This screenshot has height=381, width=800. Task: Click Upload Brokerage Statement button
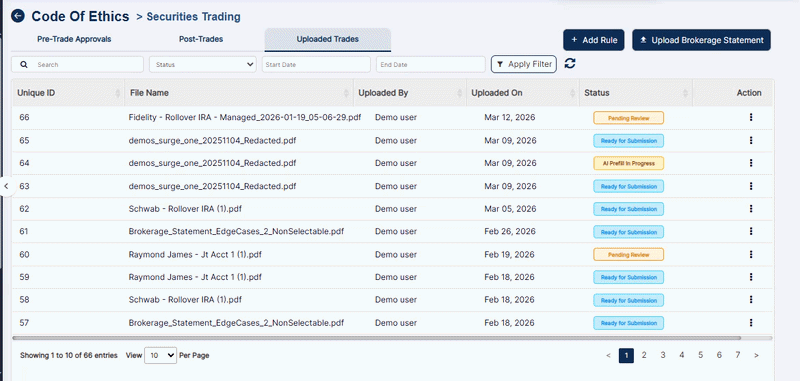click(702, 40)
